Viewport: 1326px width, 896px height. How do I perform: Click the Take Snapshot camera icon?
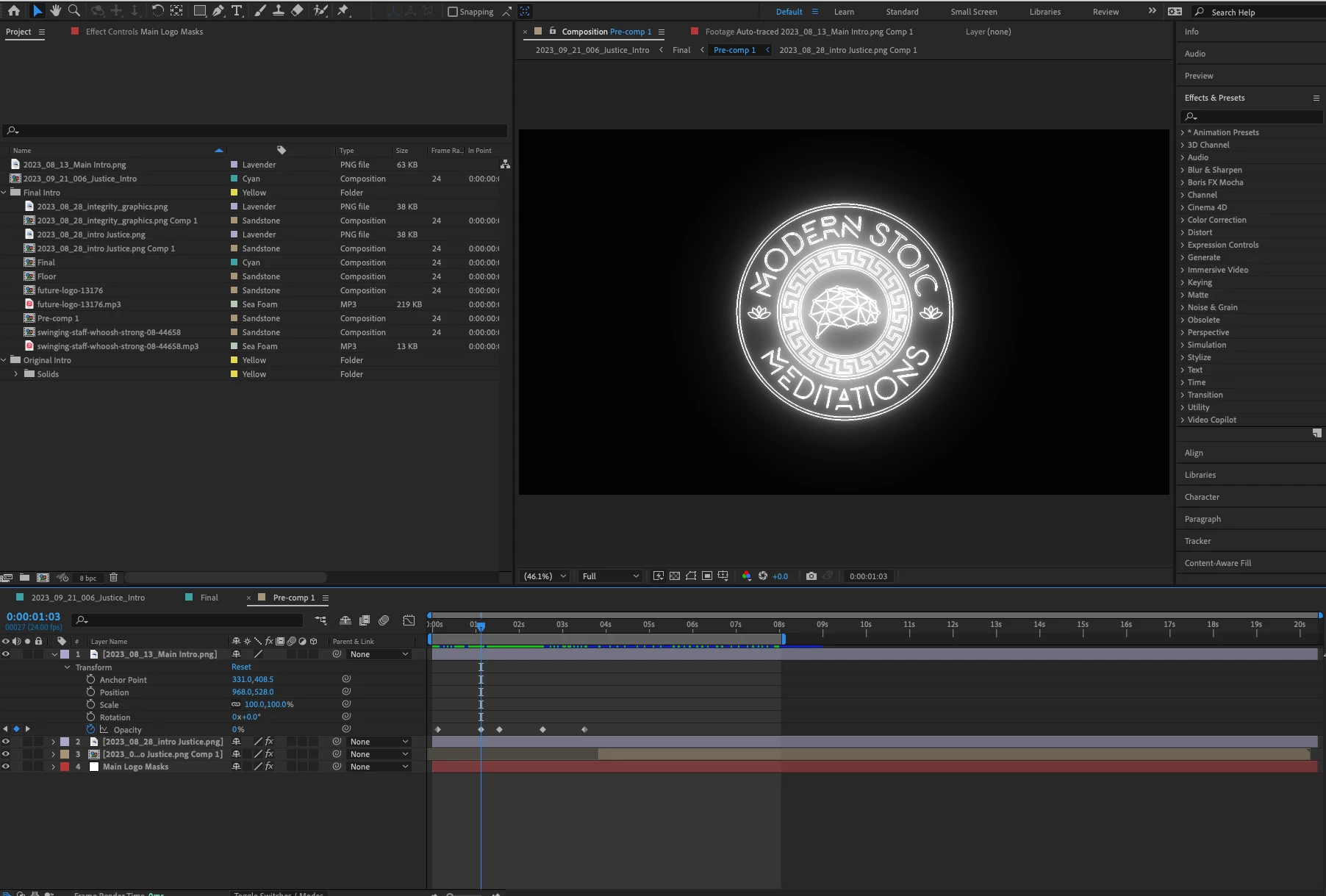point(811,576)
